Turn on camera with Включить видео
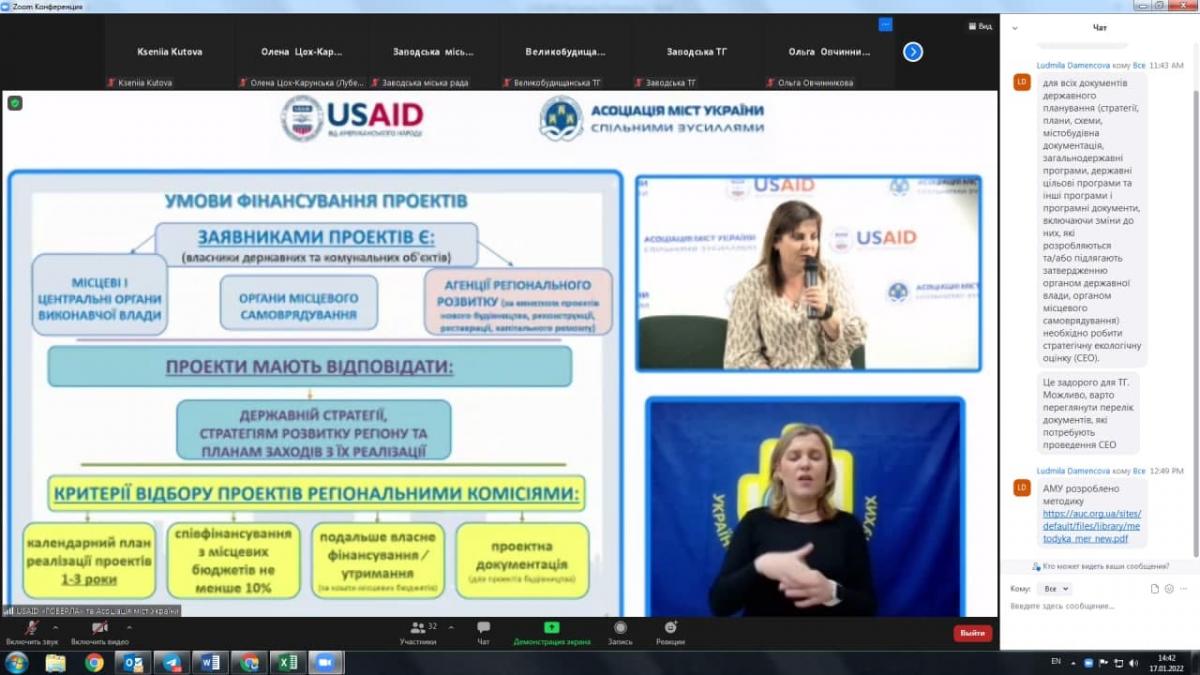 (100, 630)
